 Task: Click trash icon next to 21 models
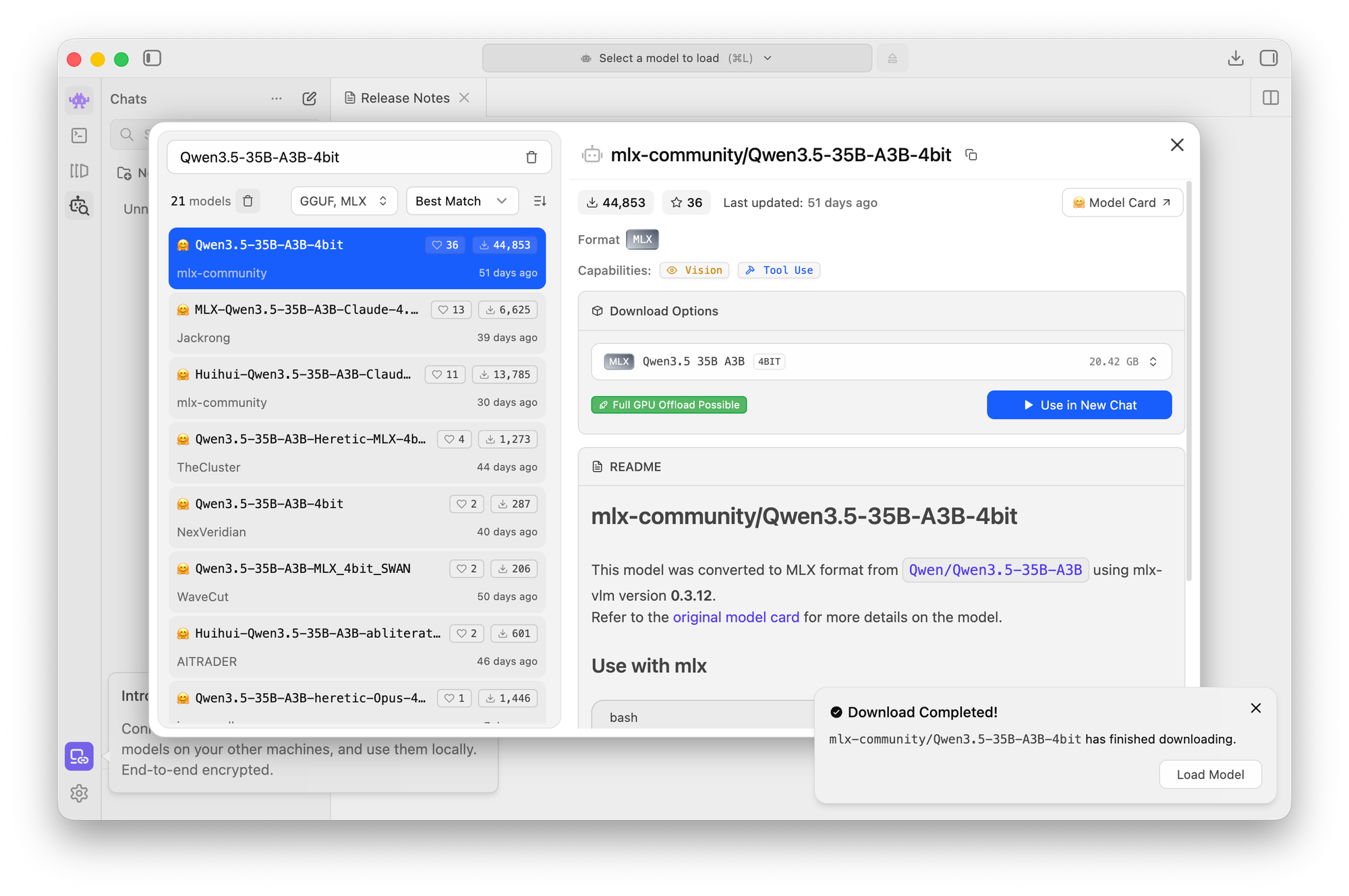coord(248,201)
